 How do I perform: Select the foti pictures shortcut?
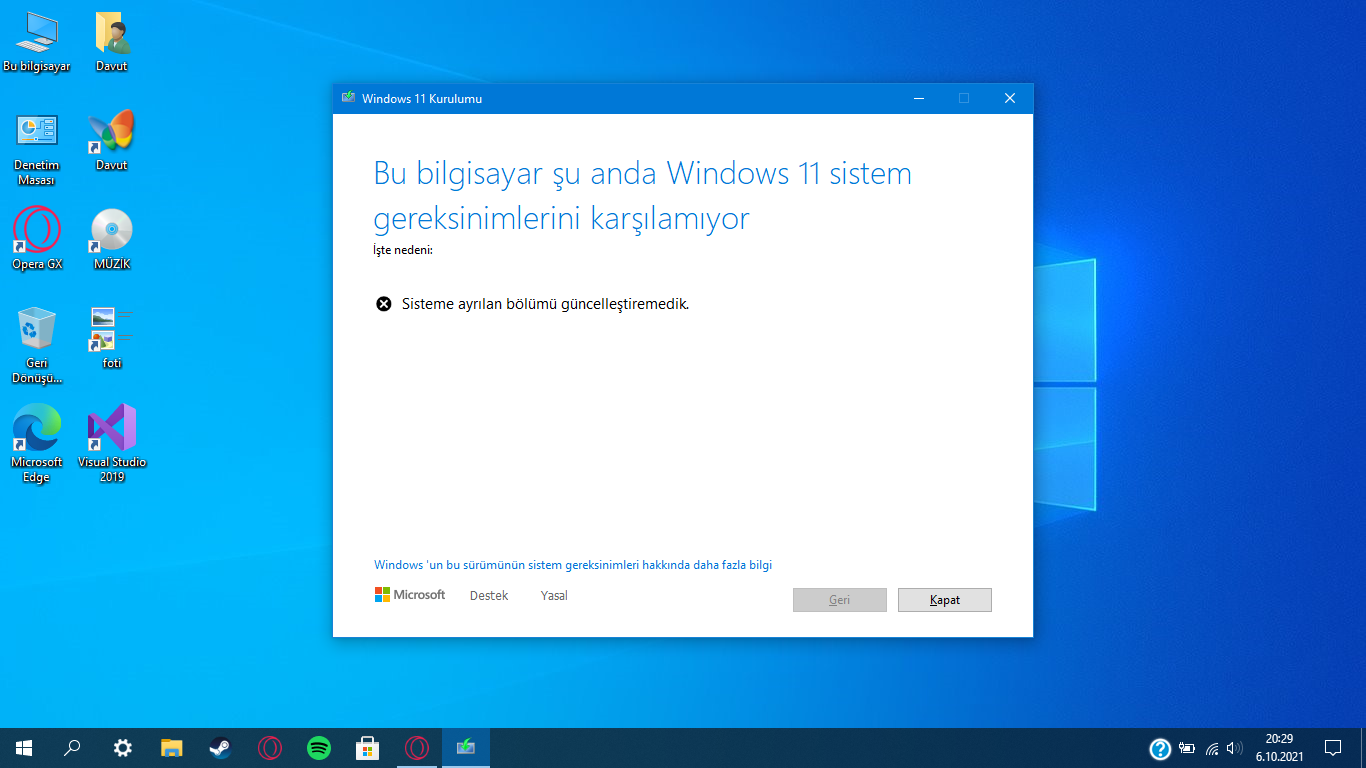click(112, 339)
